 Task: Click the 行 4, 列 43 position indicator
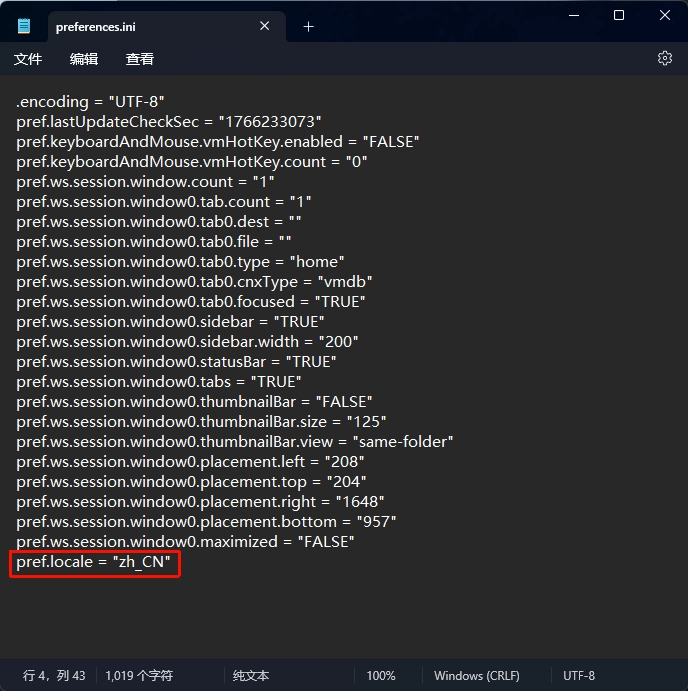click(x=54, y=676)
